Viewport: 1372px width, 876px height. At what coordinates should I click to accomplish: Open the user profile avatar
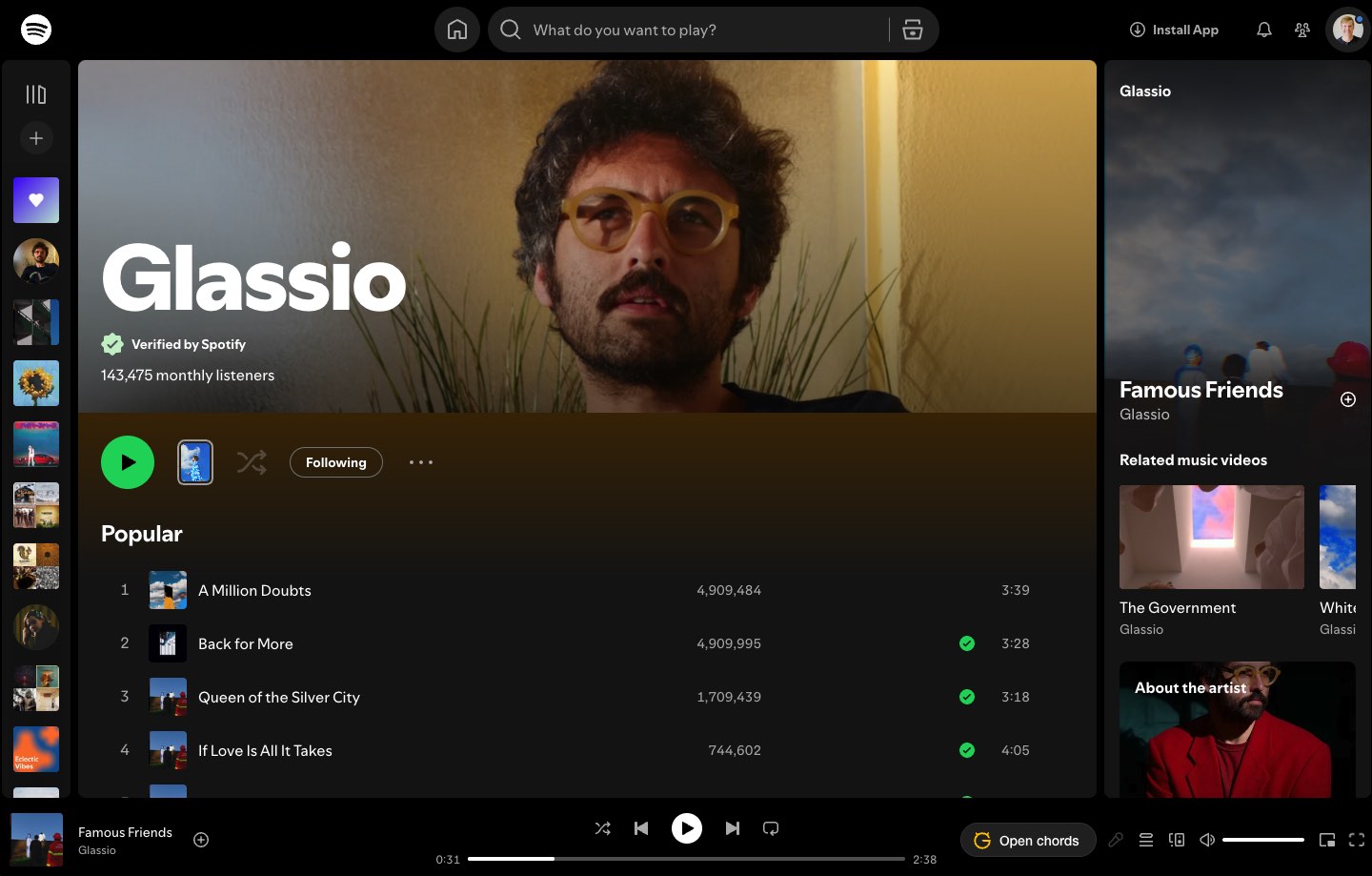[x=1347, y=30]
